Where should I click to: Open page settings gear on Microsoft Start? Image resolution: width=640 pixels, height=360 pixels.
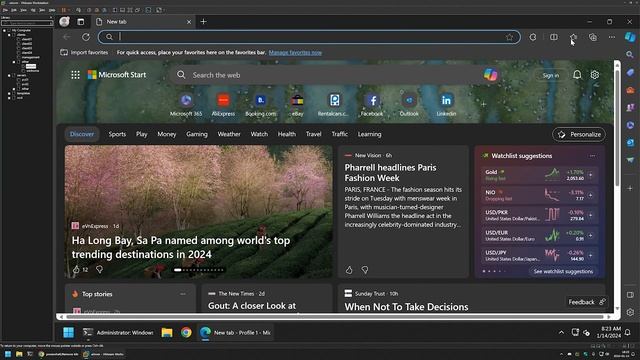tap(595, 75)
